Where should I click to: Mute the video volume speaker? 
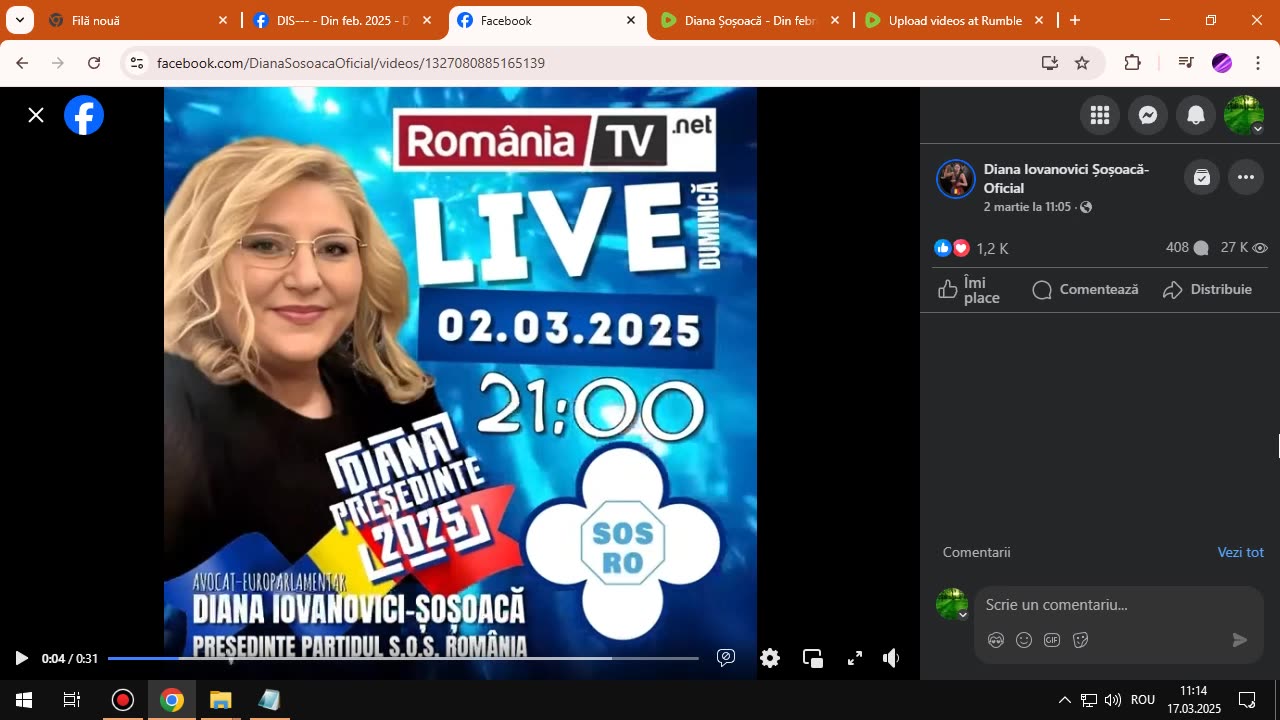(x=892, y=658)
